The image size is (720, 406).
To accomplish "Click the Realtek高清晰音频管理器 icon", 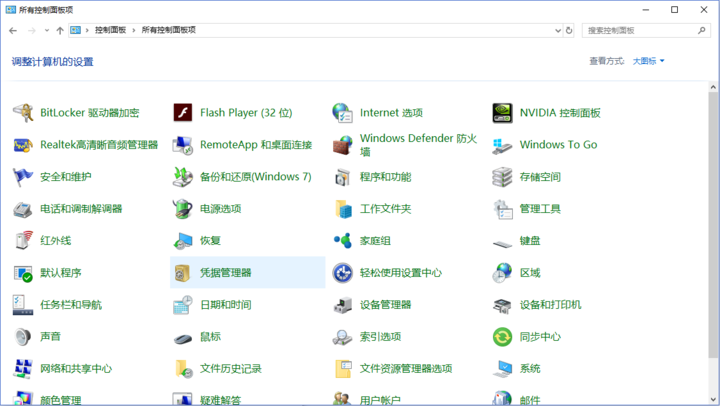I will [23, 145].
